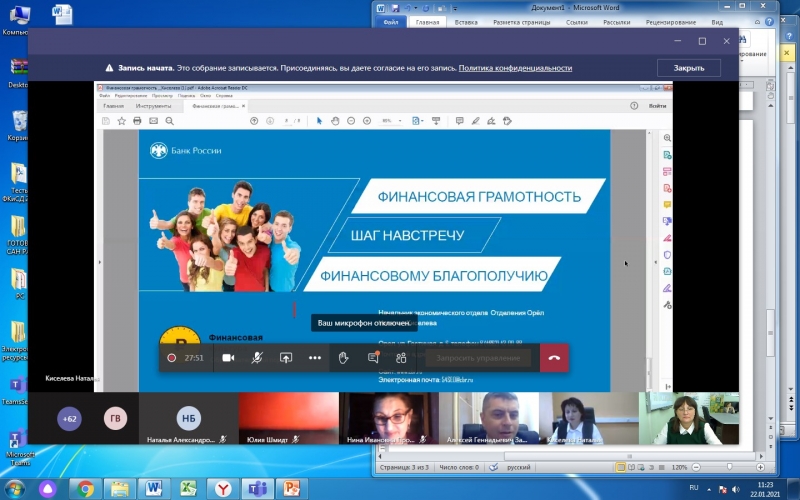Select the НБ Наталья Александровна tile
Screen dimensions: 800x500
click(x=188, y=418)
